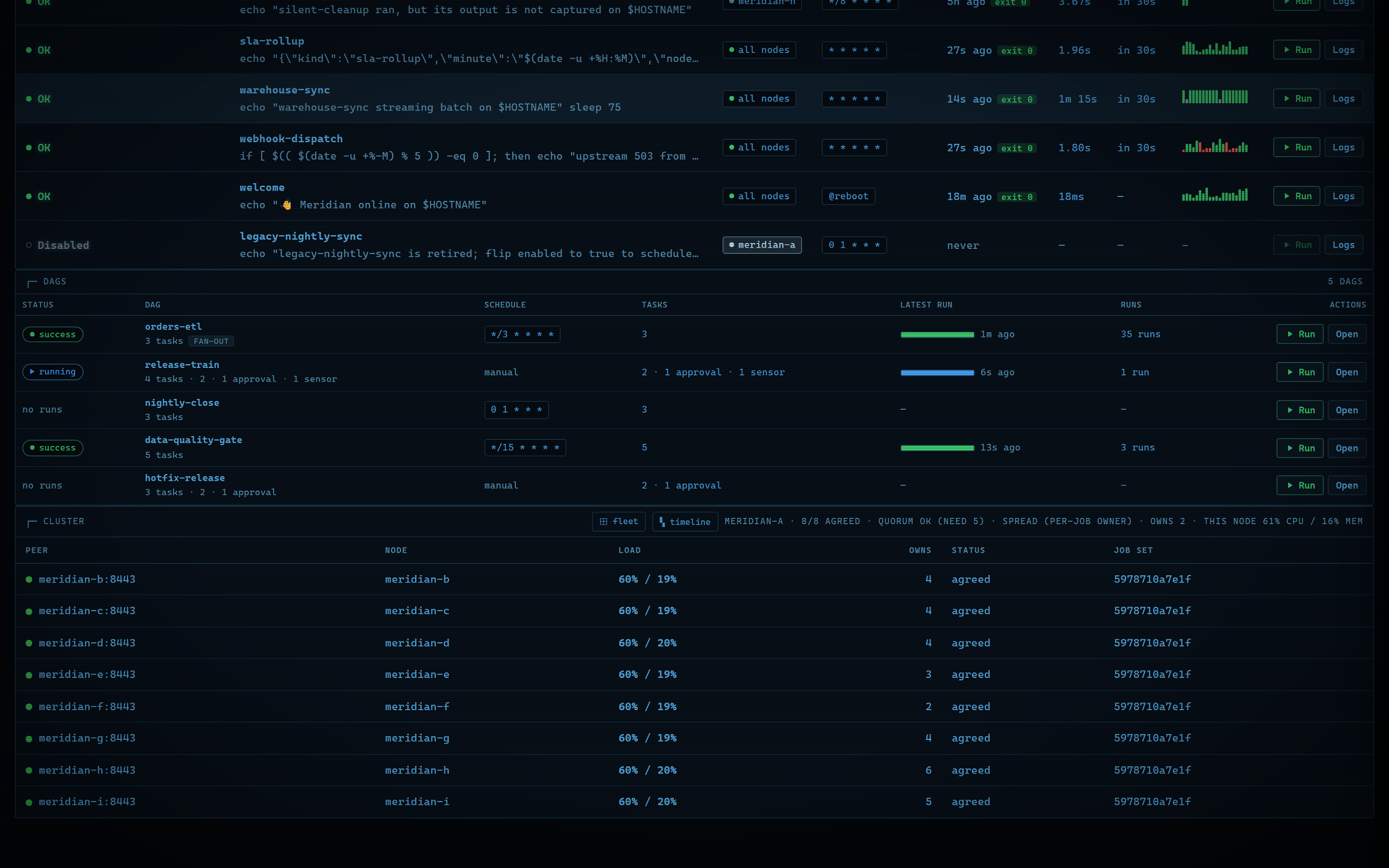The image size is (1389, 868).
Task: Select peer meridian-b:8443
Action: coord(87,579)
